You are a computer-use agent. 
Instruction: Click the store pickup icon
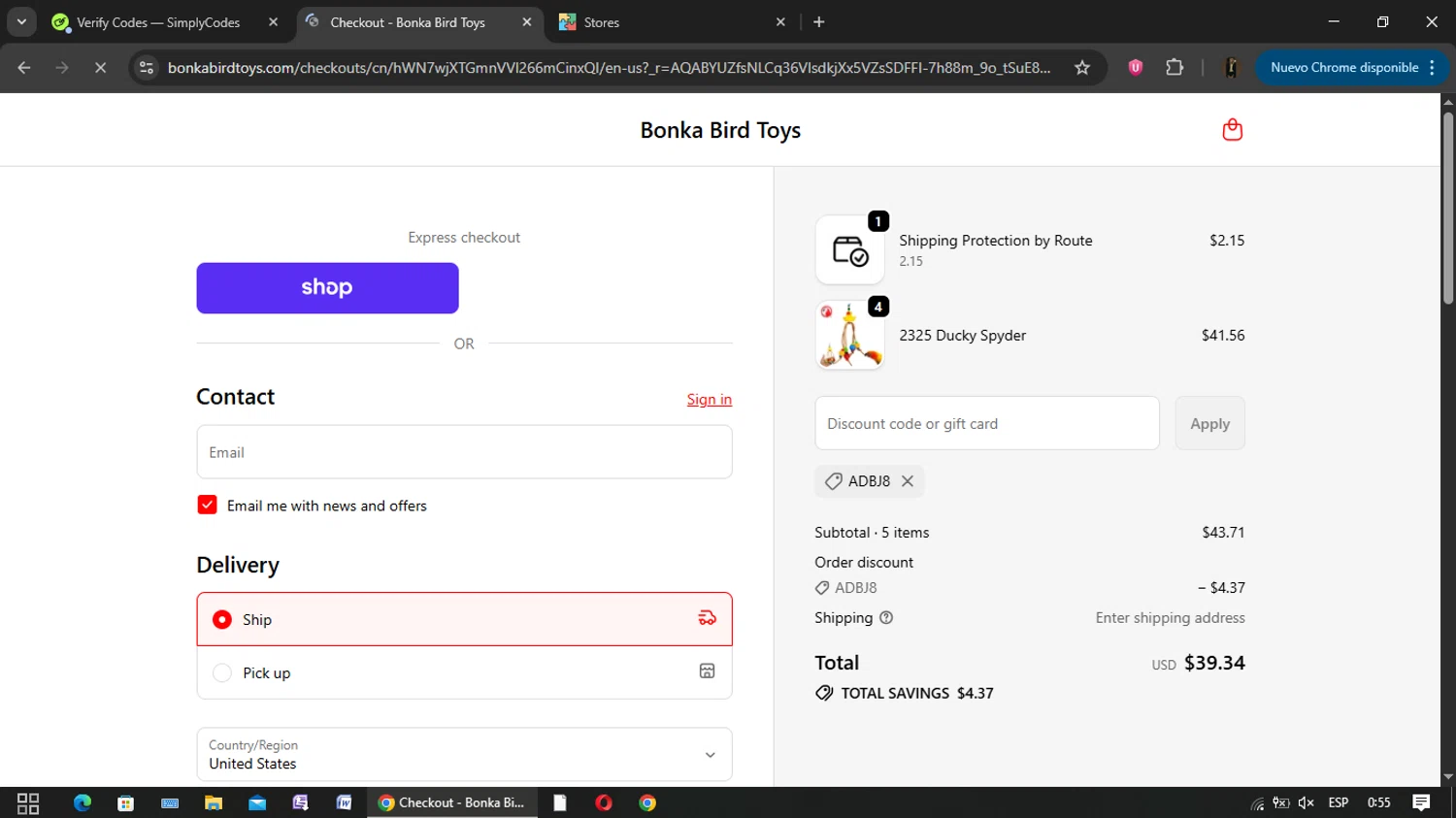pos(708,671)
